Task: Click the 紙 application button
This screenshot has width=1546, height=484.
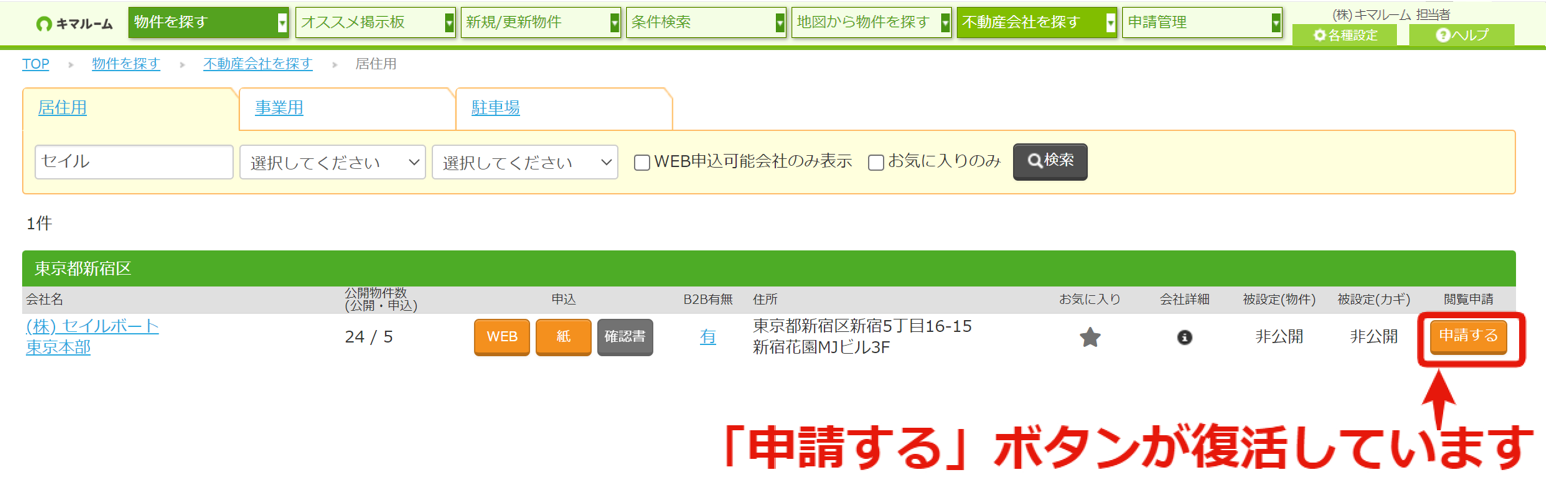Action: [x=564, y=338]
